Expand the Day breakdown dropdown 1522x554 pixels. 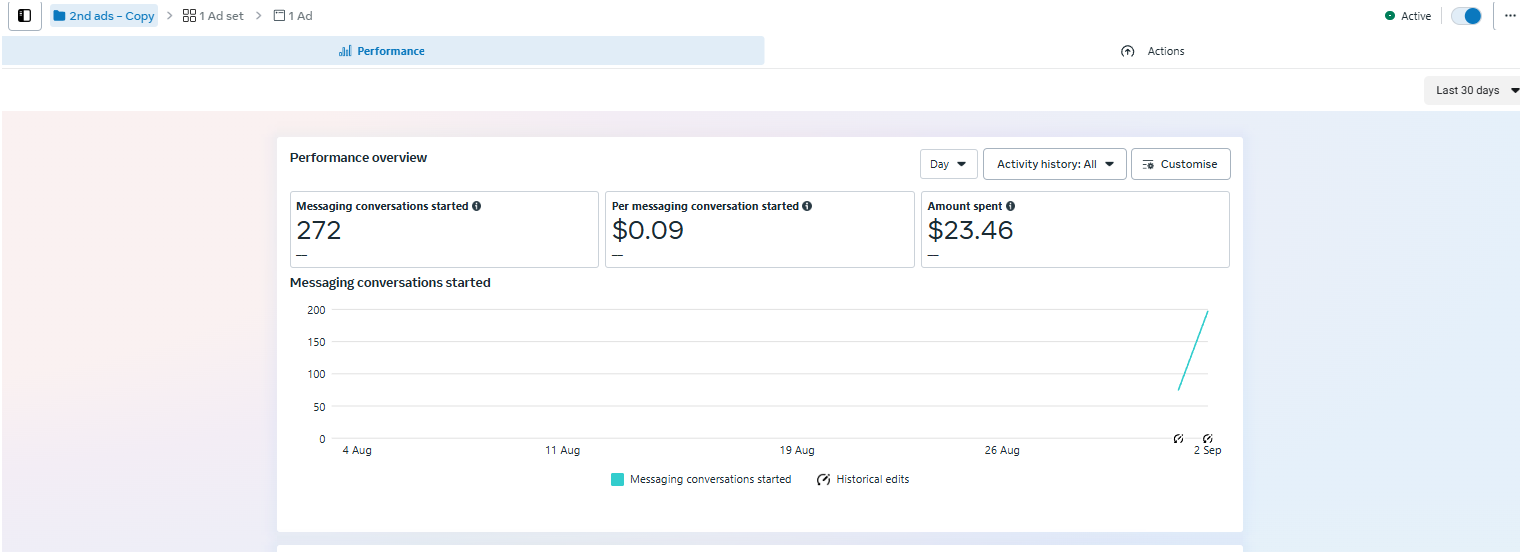[948, 164]
